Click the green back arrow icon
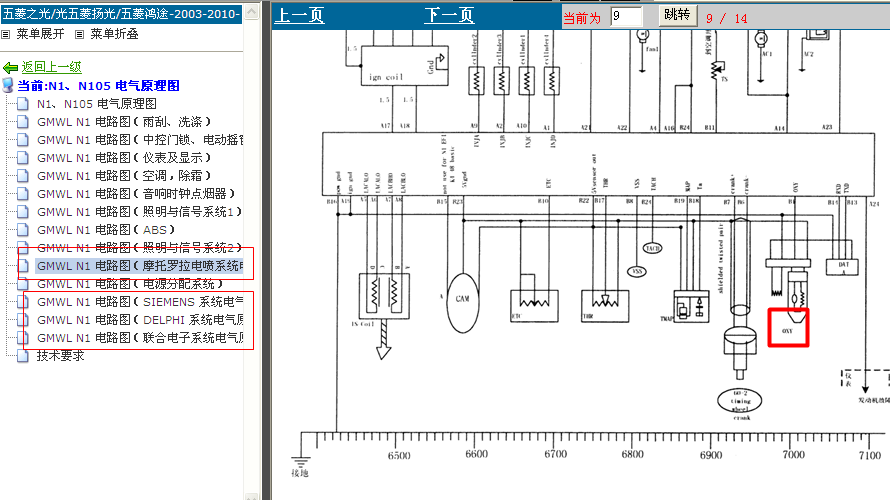This screenshot has height=500, width=890. pos(10,68)
